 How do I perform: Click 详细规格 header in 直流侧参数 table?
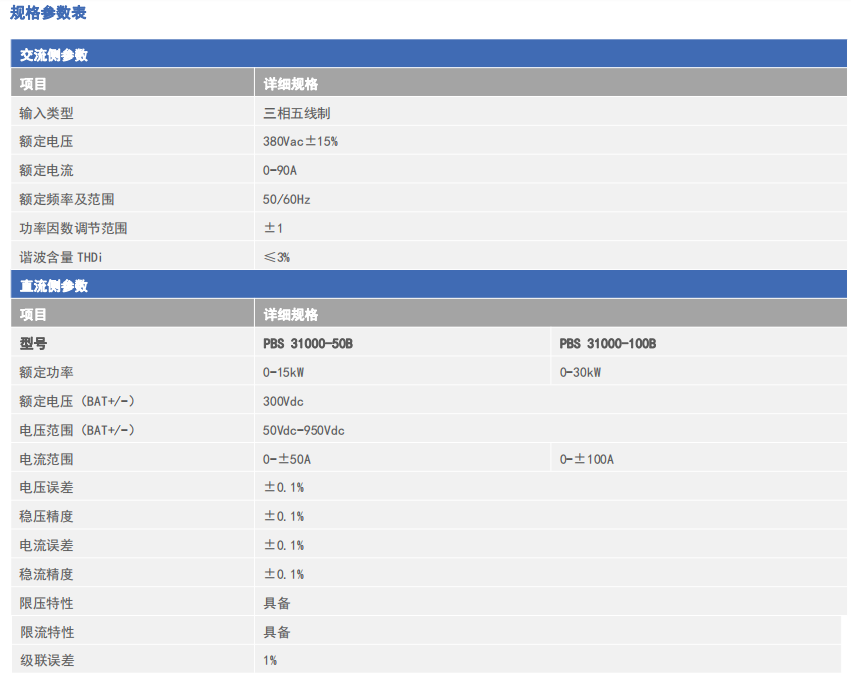291,314
